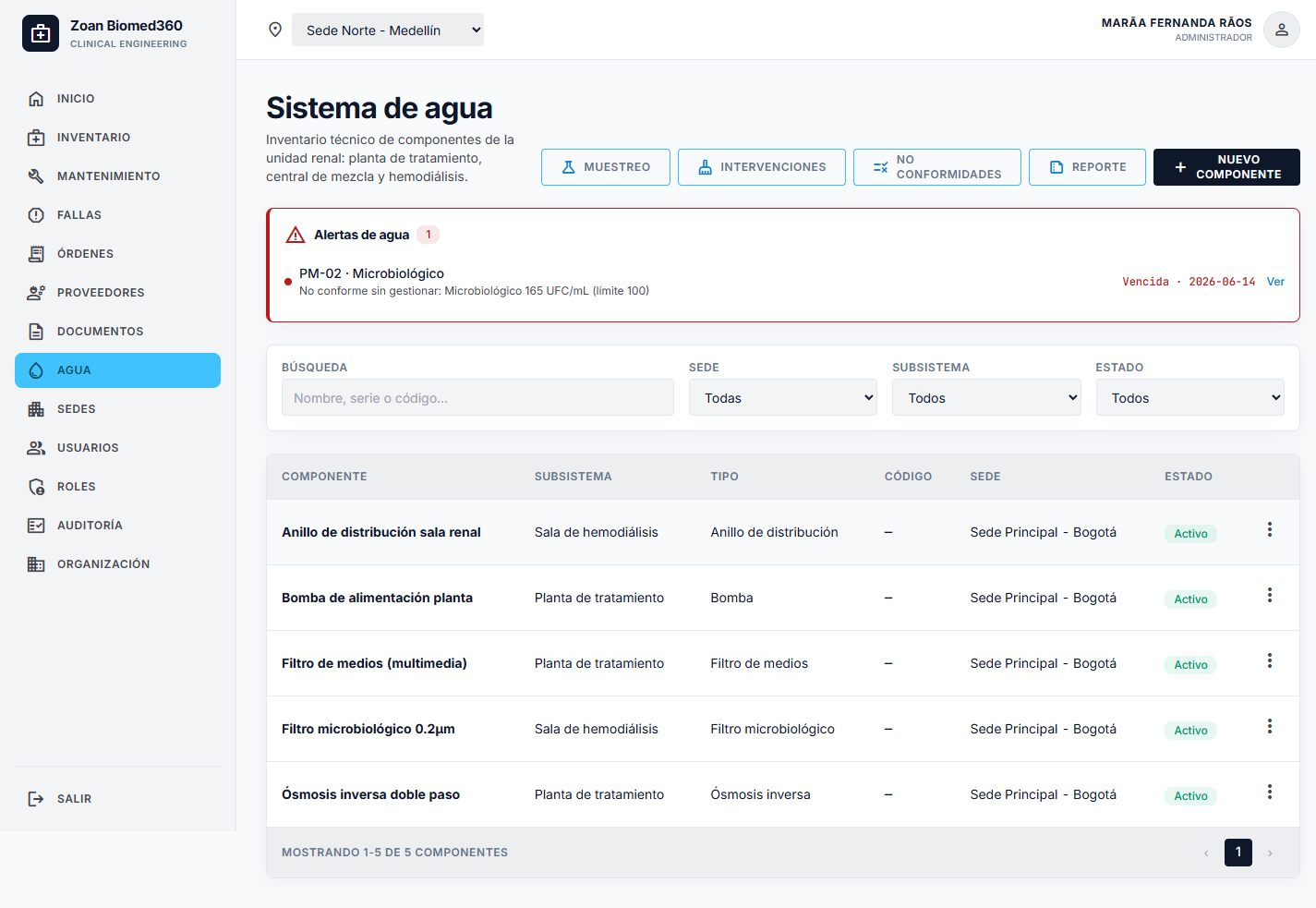The width and height of the screenshot is (1316, 908).
Task: Click the alert circle icon for Fallas
Action: (36, 215)
